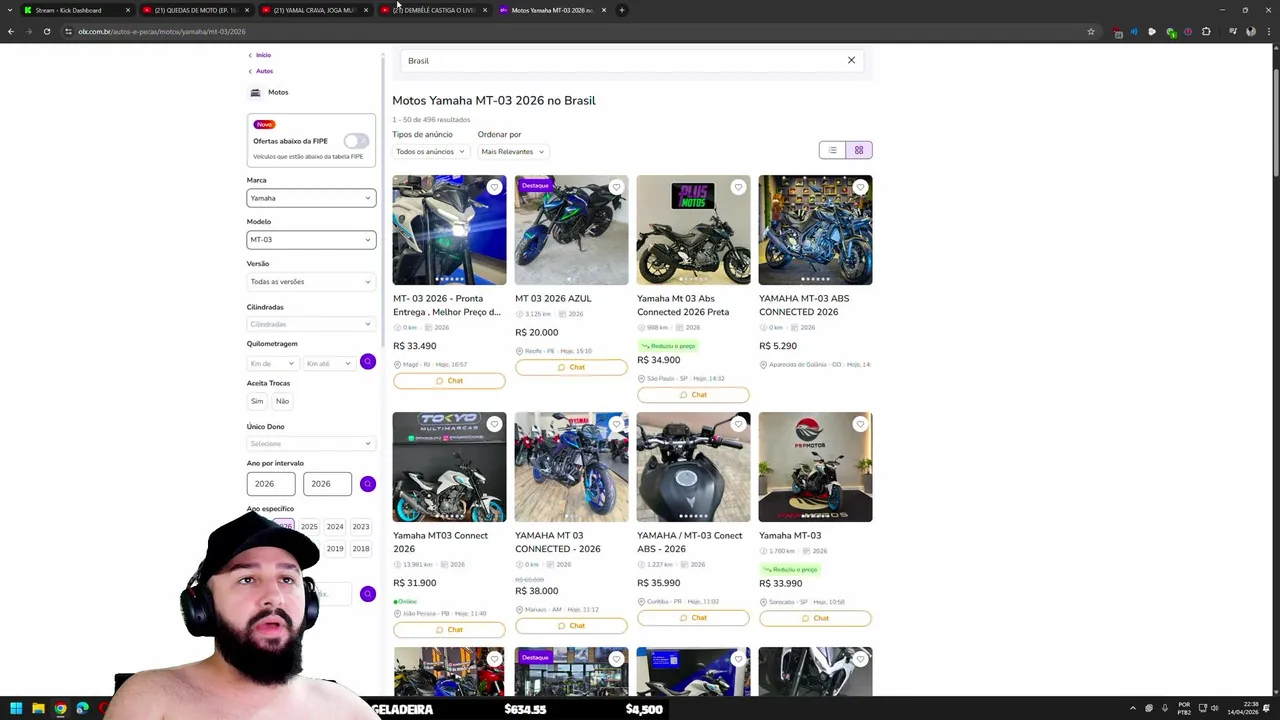Bookmark this page with the star icon
Image resolution: width=1280 pixels, height=720 pixels.
click(1091, 31)
